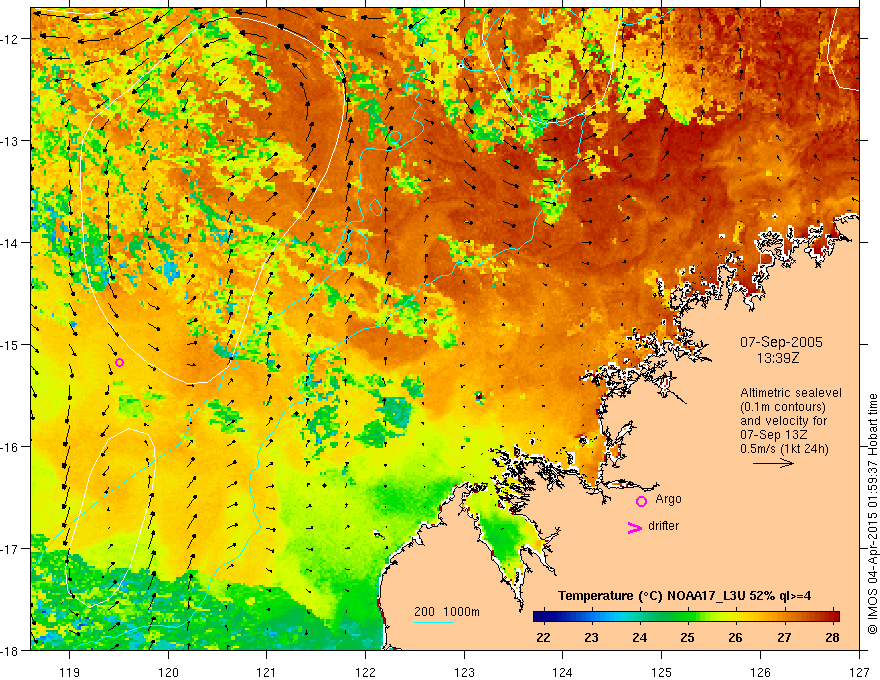
Task: Click the longitude label '125'
Action: pos(662,672)
